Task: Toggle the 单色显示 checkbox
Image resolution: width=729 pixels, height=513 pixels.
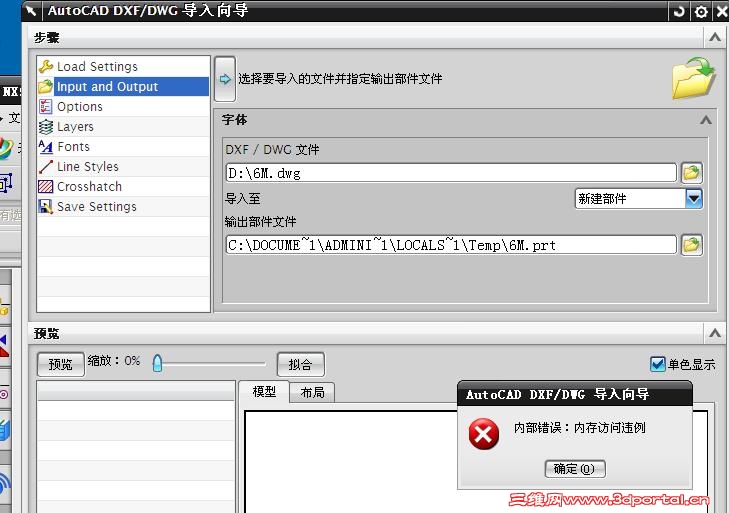Action: 657,364
